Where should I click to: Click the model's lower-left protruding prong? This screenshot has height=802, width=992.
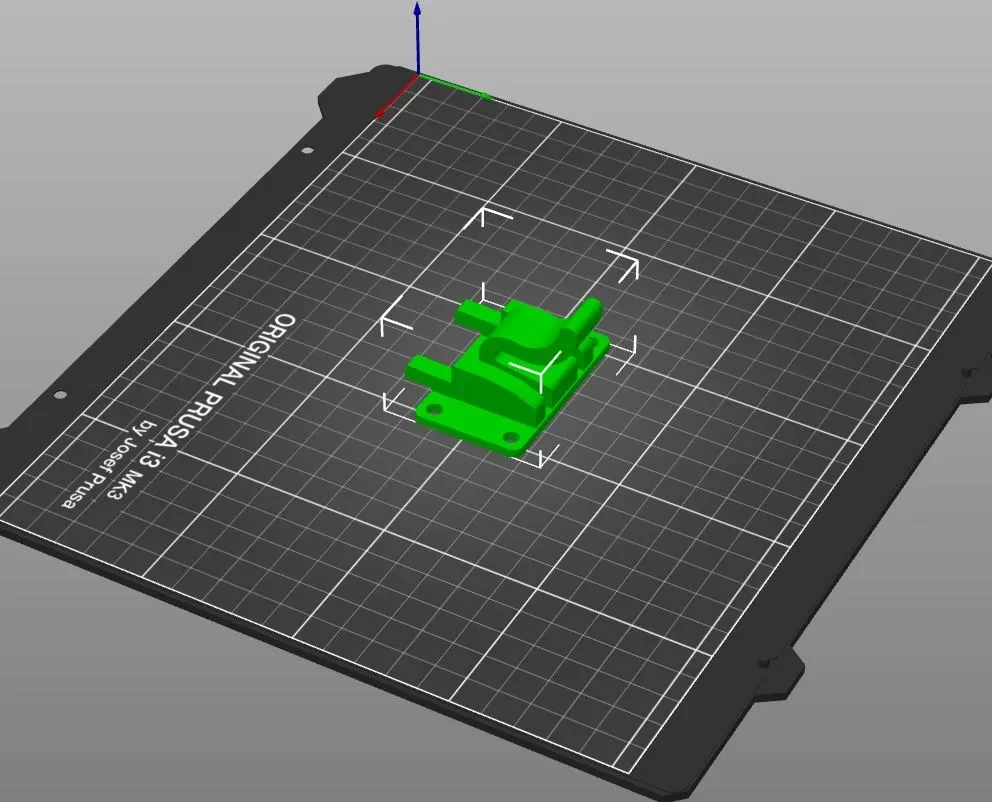coord(431,371)
